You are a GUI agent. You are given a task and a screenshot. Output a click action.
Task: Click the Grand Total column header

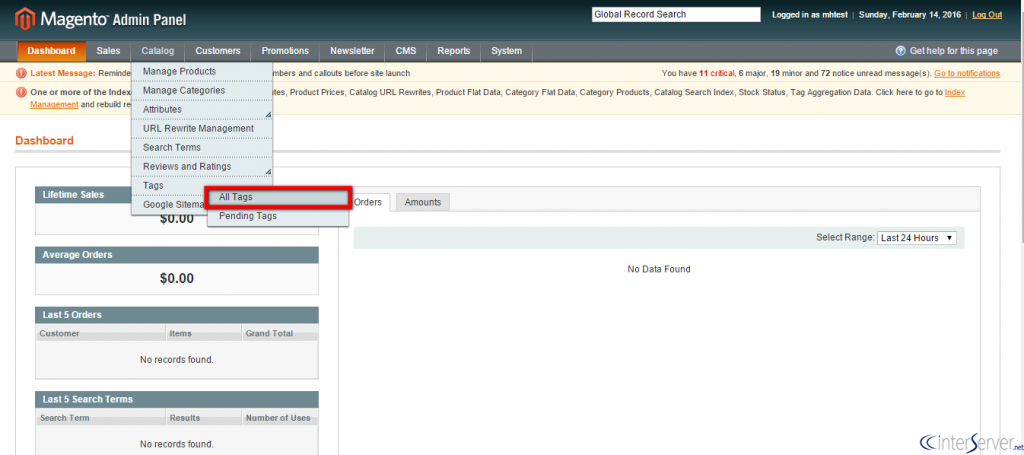click(x=280, y=334)
